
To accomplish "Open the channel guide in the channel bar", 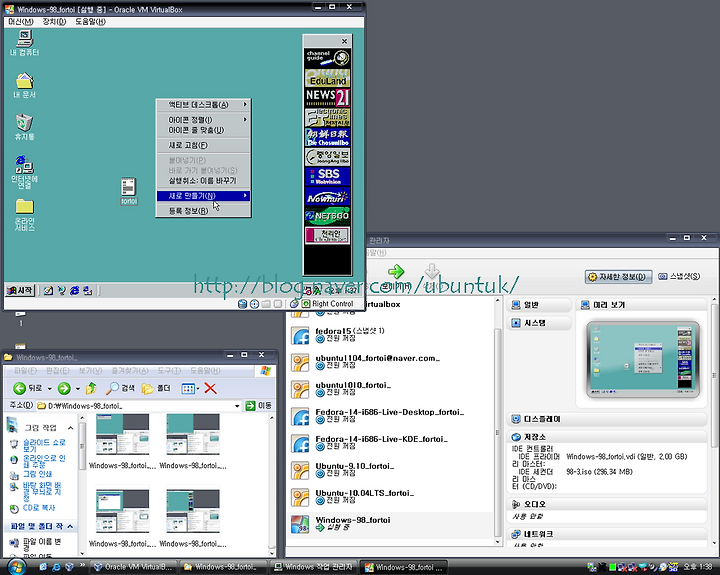I will coord(327,58).
